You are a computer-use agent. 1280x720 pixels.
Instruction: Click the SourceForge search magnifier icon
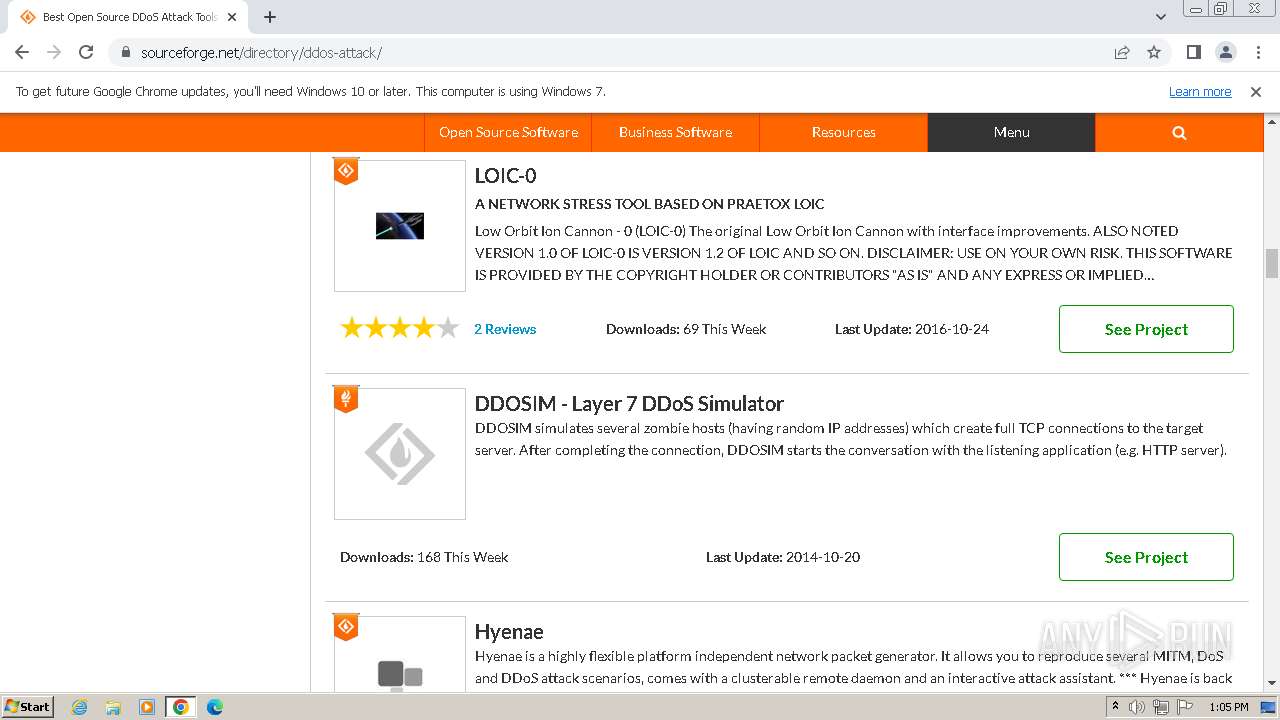[1179, 132]
